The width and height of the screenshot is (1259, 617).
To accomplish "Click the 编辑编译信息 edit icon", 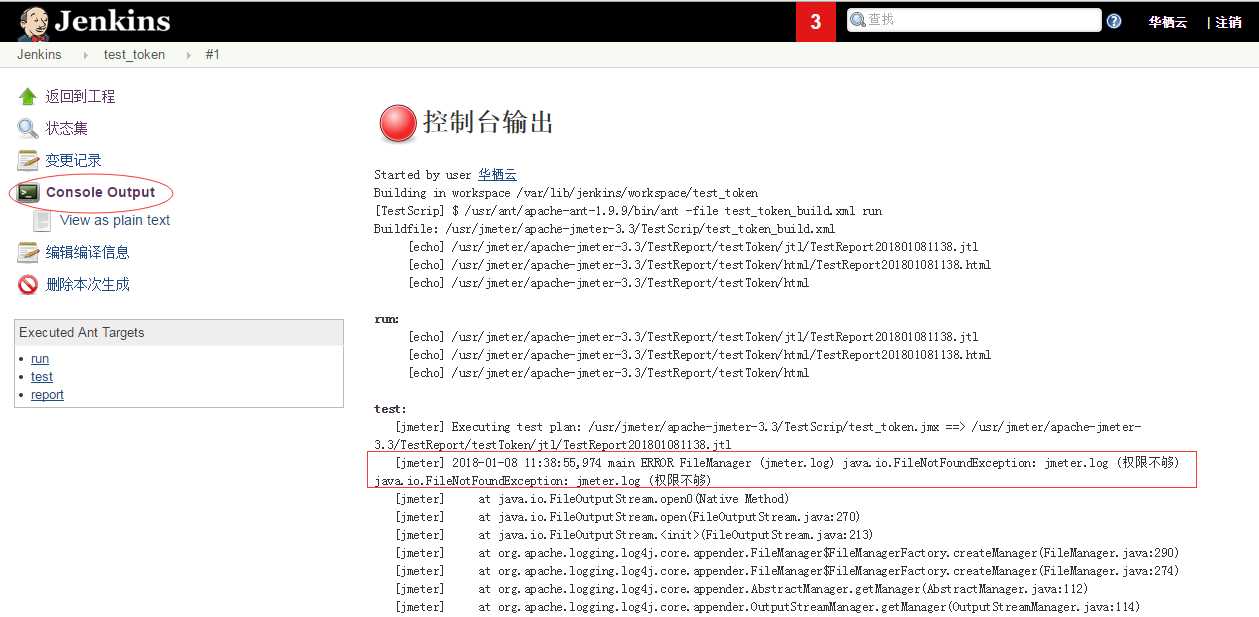I will point(28,252).
